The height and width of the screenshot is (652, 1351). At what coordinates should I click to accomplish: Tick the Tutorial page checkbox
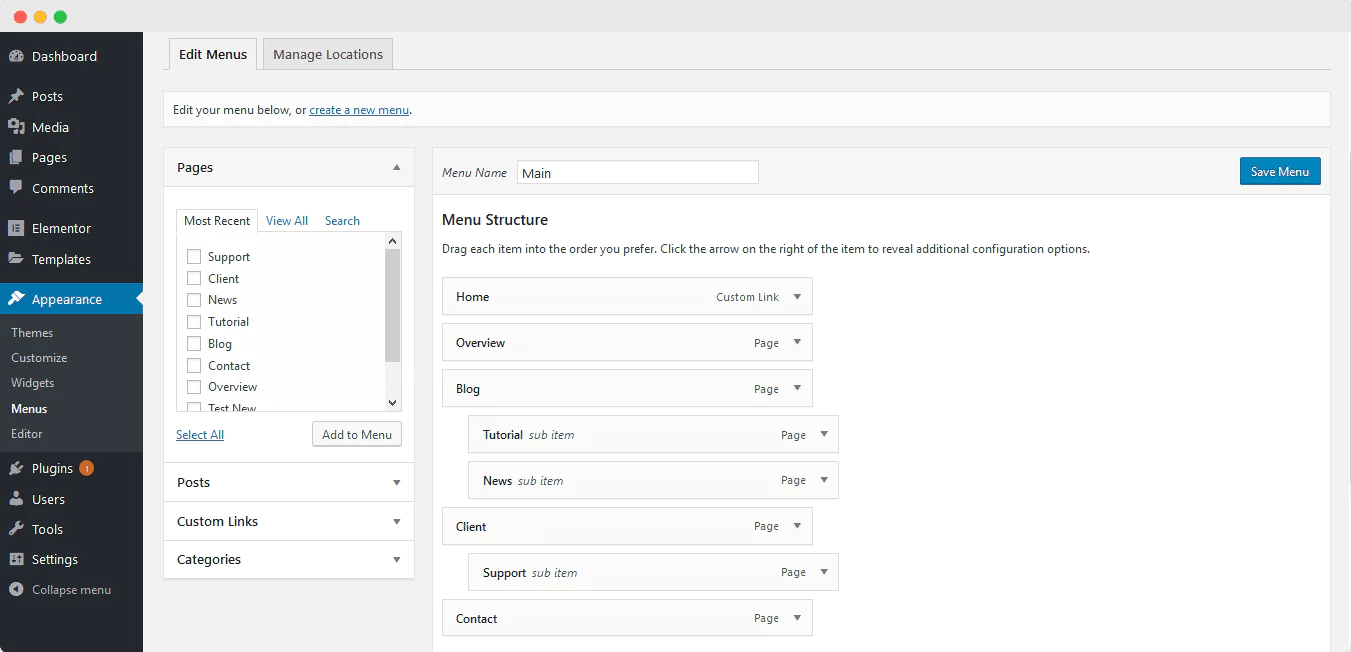click(x=194, y=322)
